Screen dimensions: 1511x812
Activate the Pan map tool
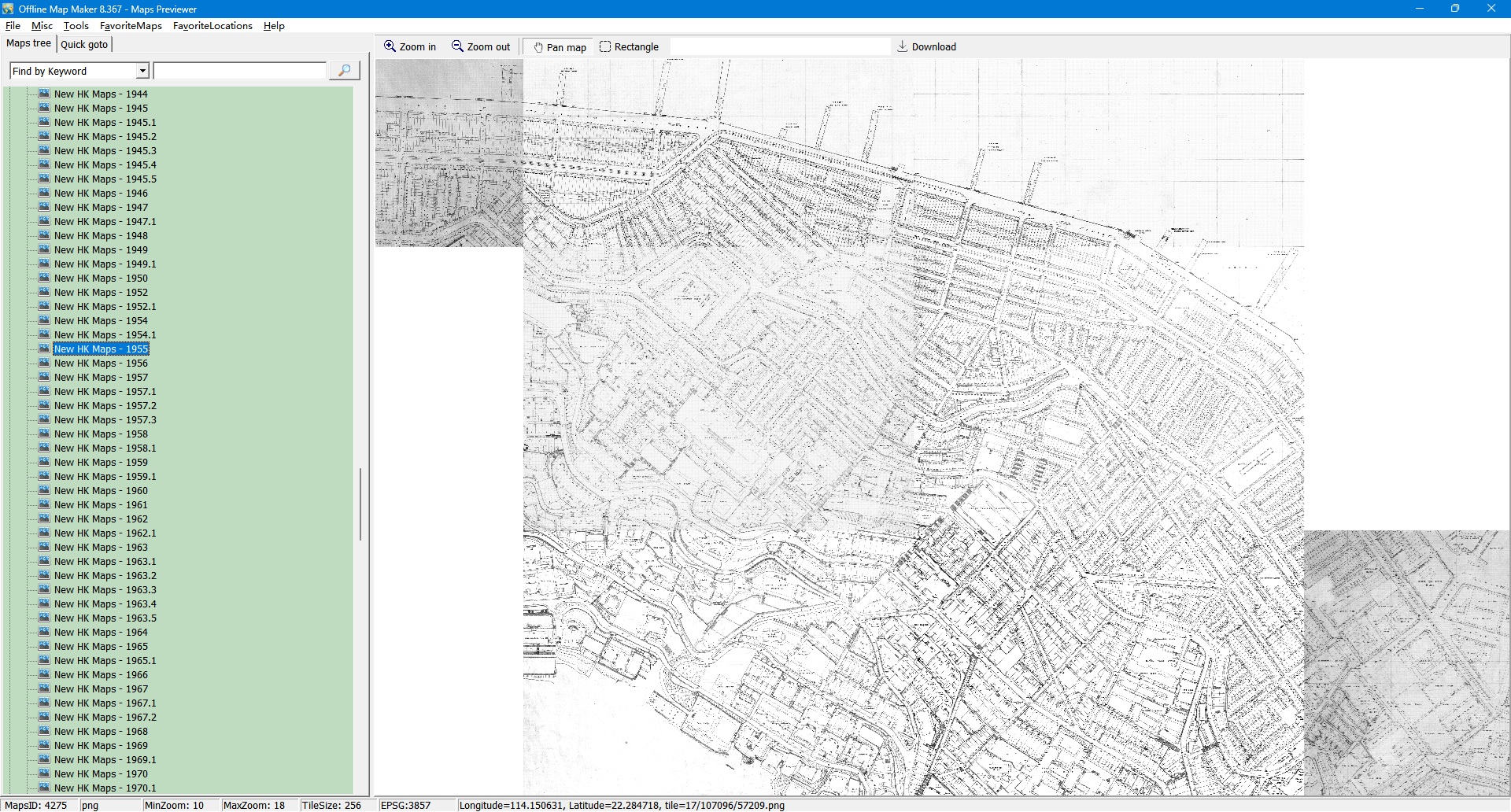pos(559,47)
